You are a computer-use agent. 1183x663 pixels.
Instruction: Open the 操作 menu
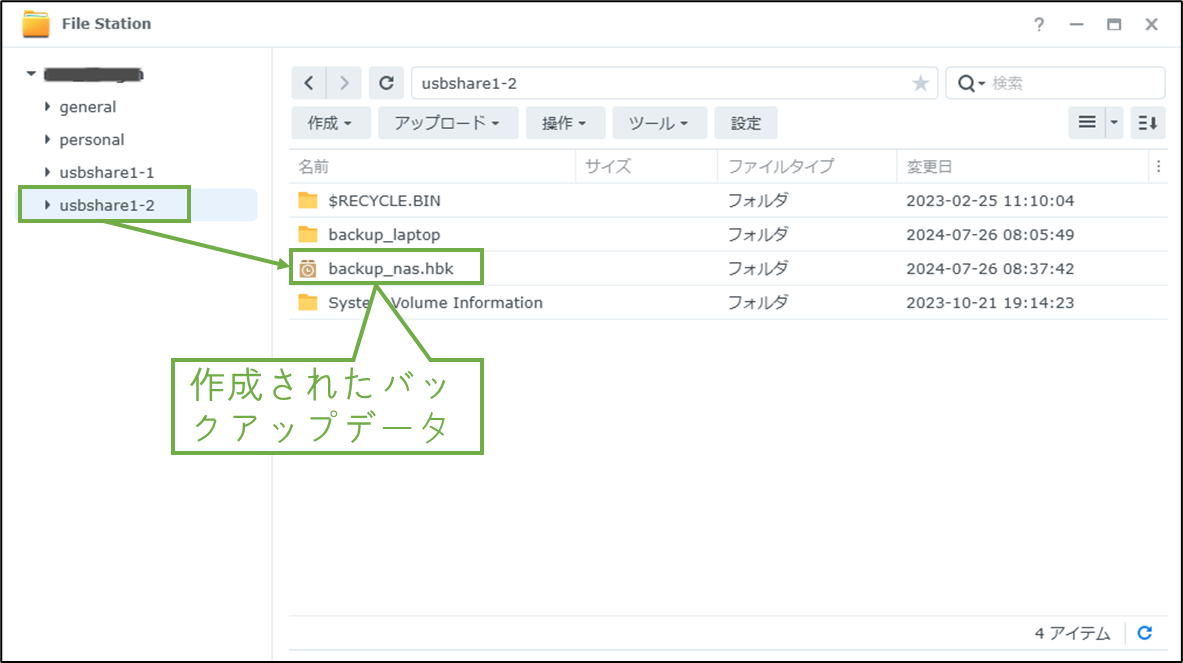(565, 122)
